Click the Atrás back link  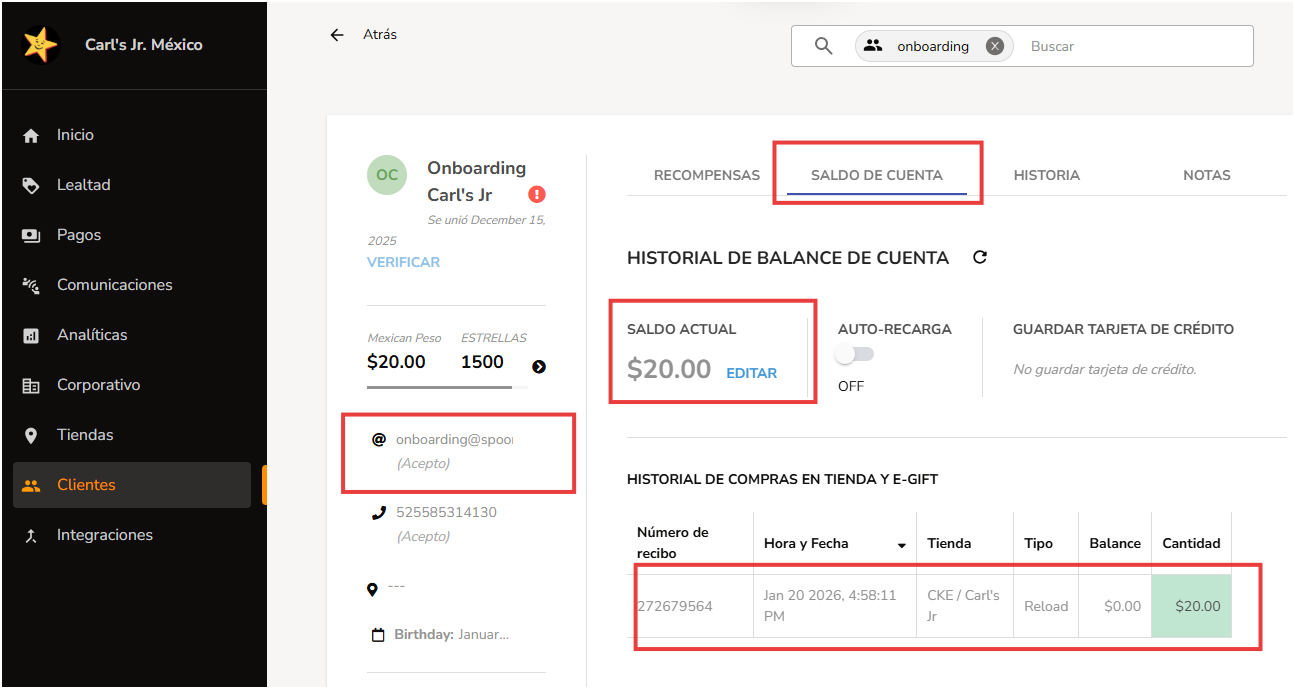click(380, 35)
